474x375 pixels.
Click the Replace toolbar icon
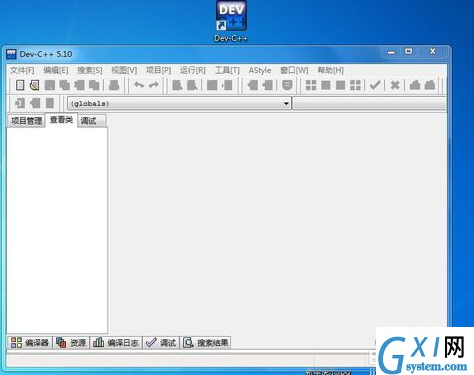pyautogui.click(x=192, y=85)
